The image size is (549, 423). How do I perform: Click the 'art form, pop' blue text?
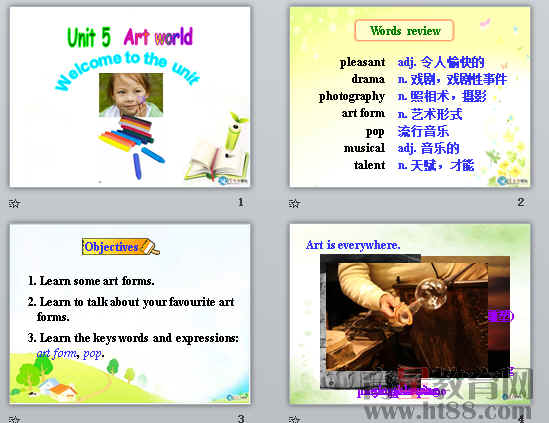[70, 353]
